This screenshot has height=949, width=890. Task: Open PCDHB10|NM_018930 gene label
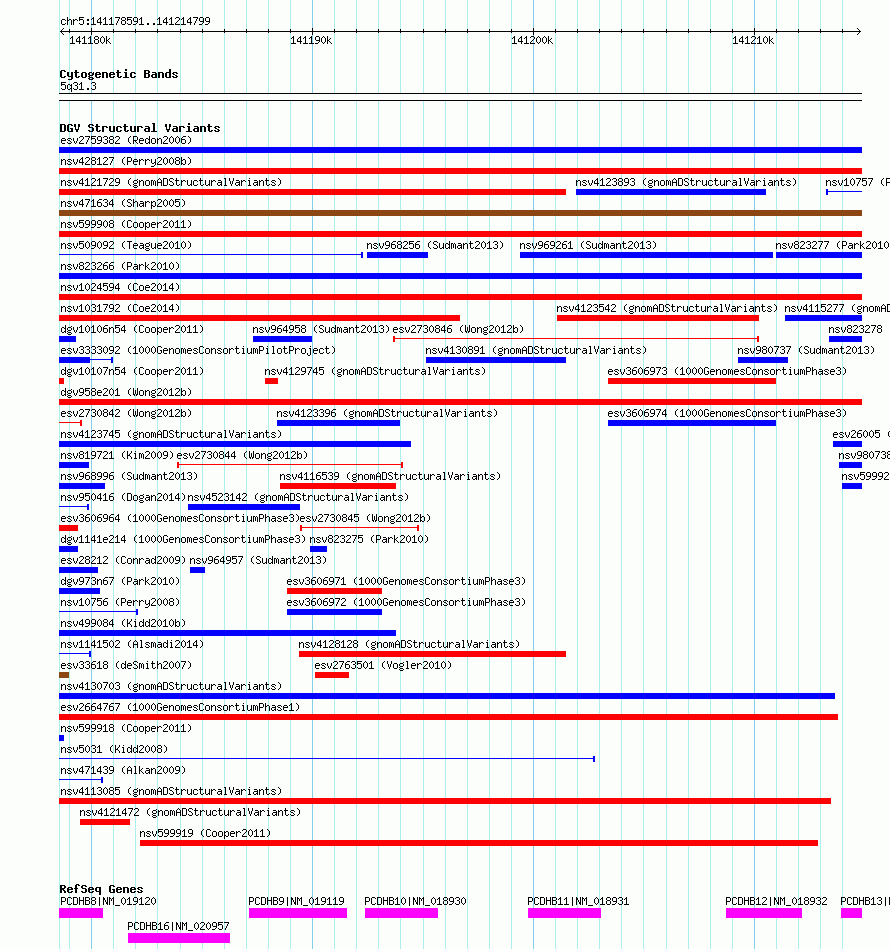(x=415, y=901)
